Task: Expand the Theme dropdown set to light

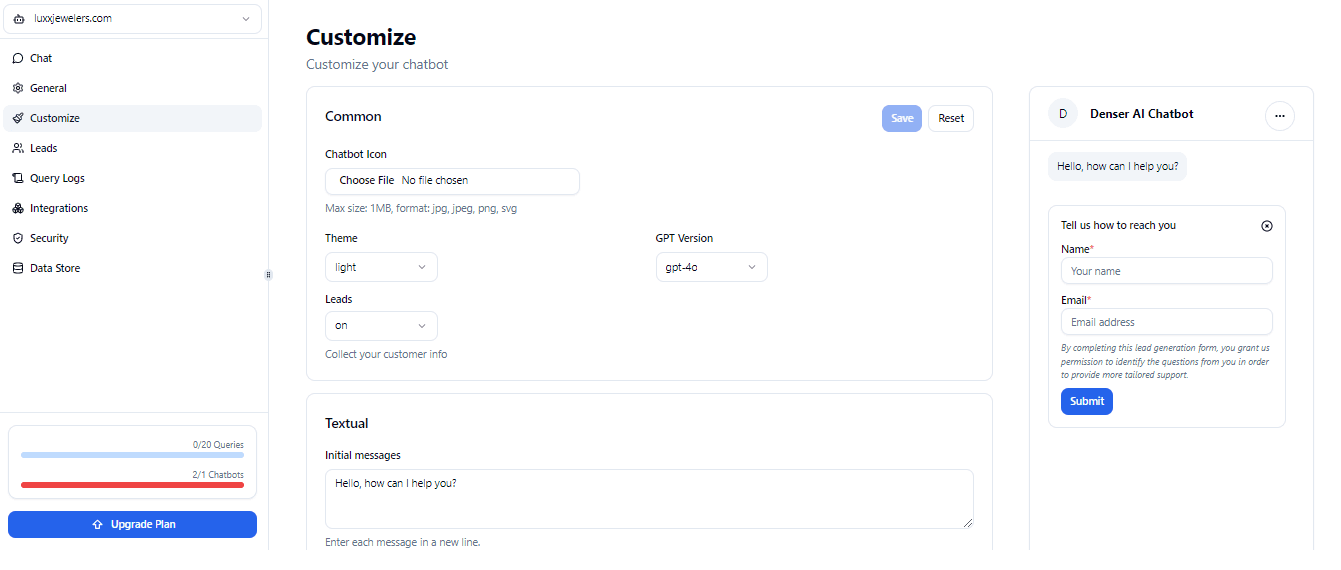Action: tap(381, 267)
